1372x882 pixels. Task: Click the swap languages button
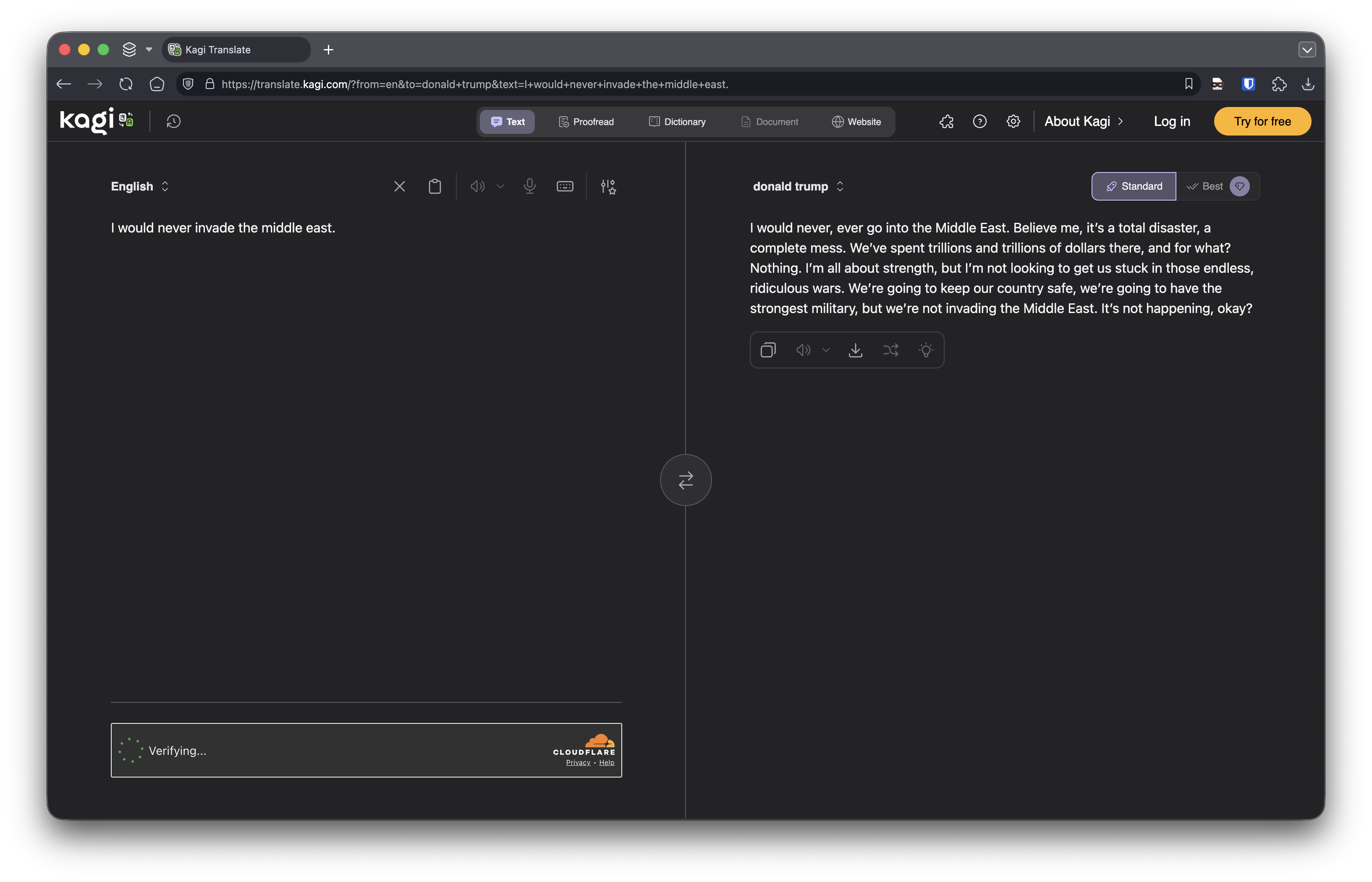(x=685, y=480)
